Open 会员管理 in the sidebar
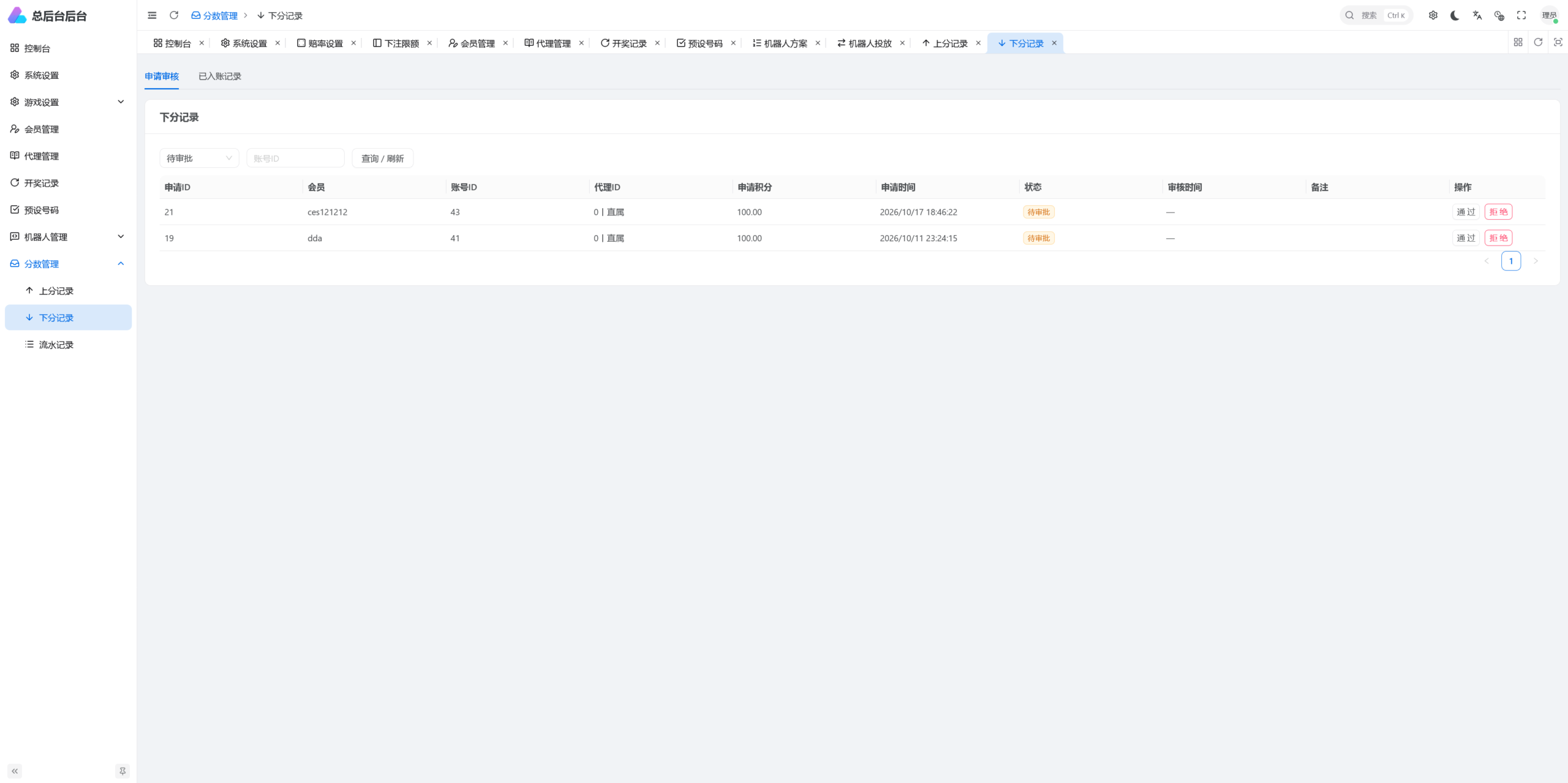 point(68,129)
